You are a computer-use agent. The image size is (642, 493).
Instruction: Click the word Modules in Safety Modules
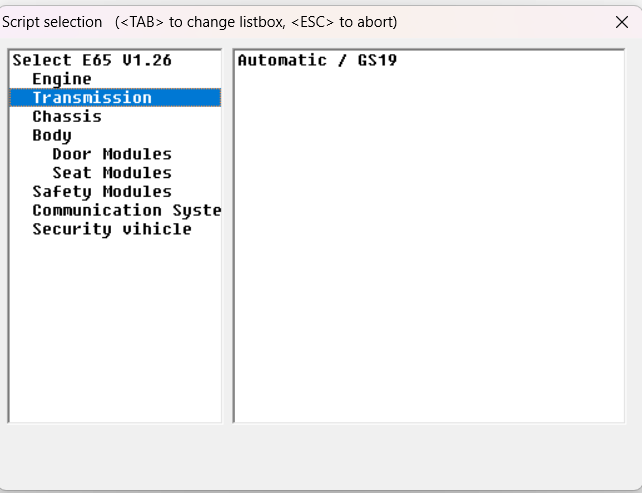point(137,192)
